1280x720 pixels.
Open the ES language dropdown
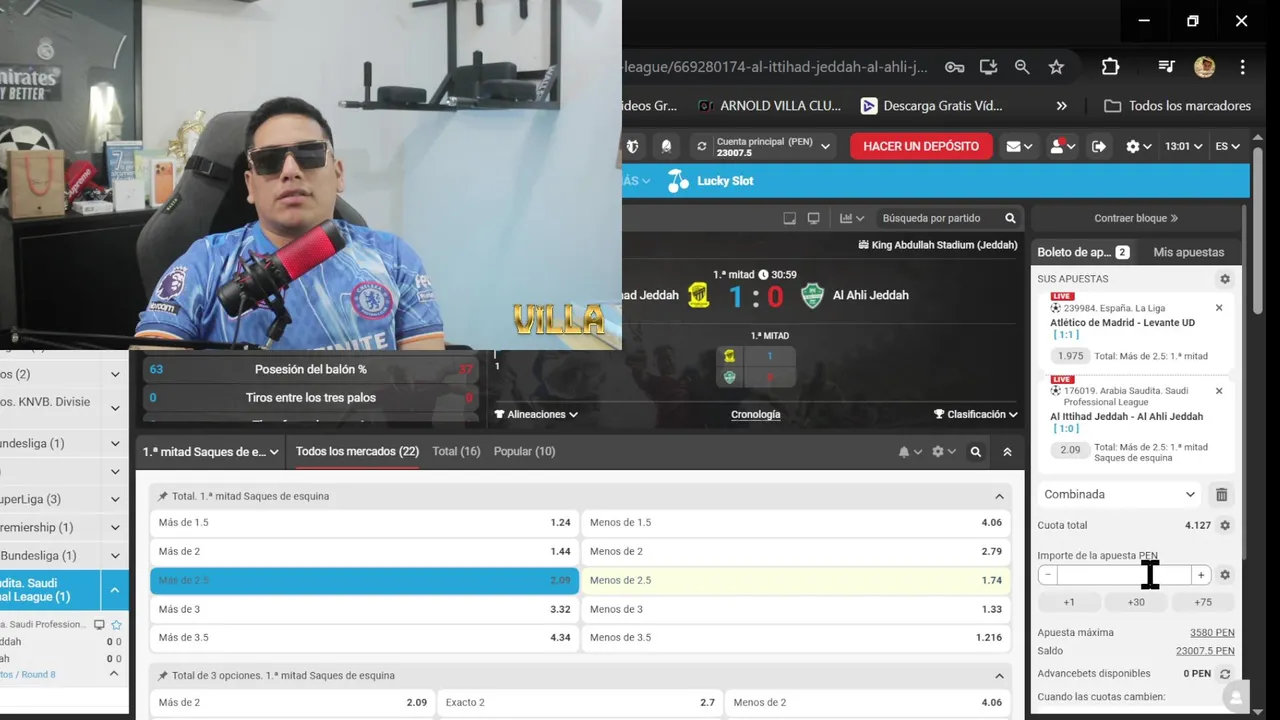(x=1227, y=146)
